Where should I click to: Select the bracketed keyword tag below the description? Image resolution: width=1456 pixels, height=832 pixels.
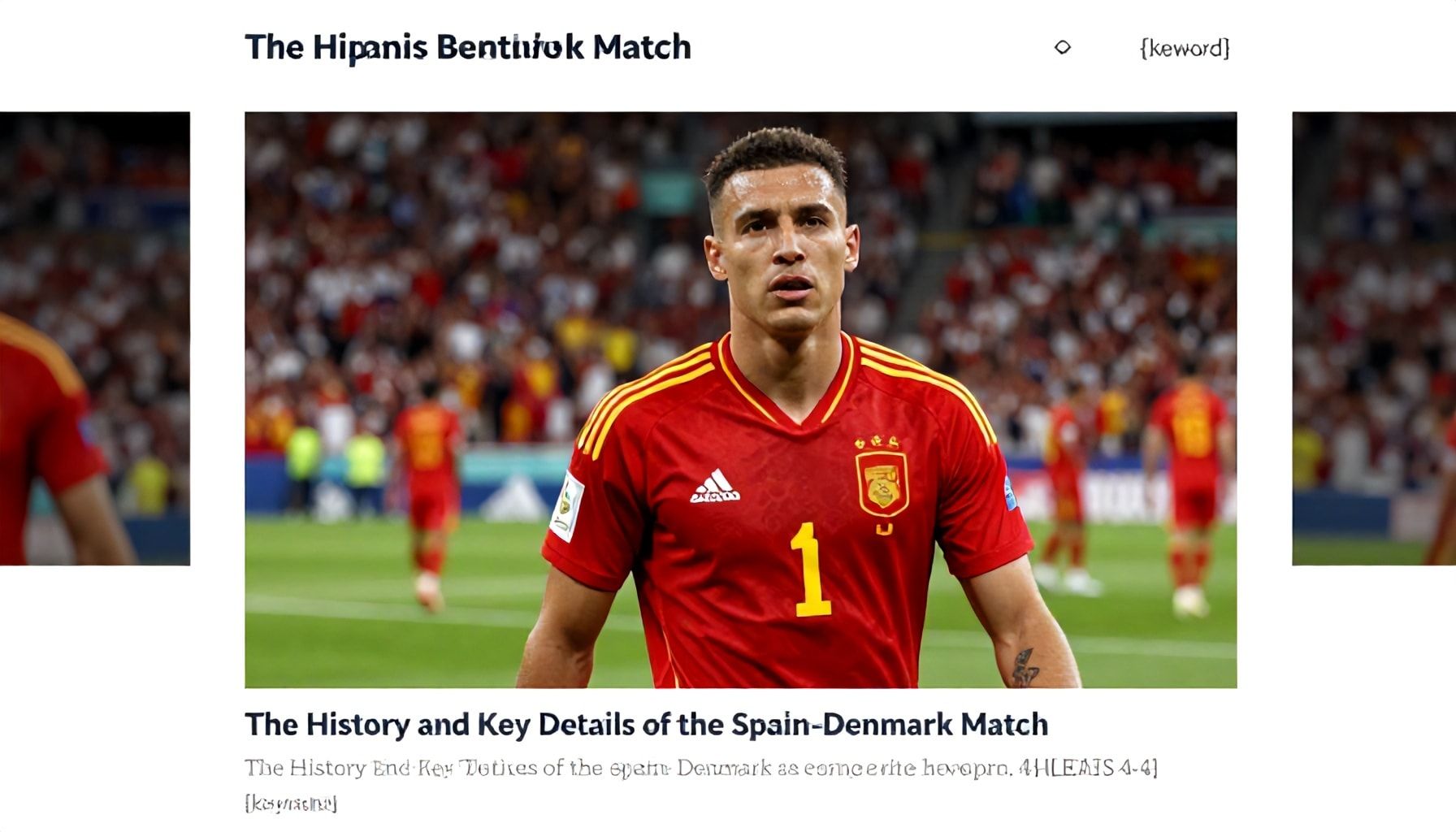pos(291,804)
